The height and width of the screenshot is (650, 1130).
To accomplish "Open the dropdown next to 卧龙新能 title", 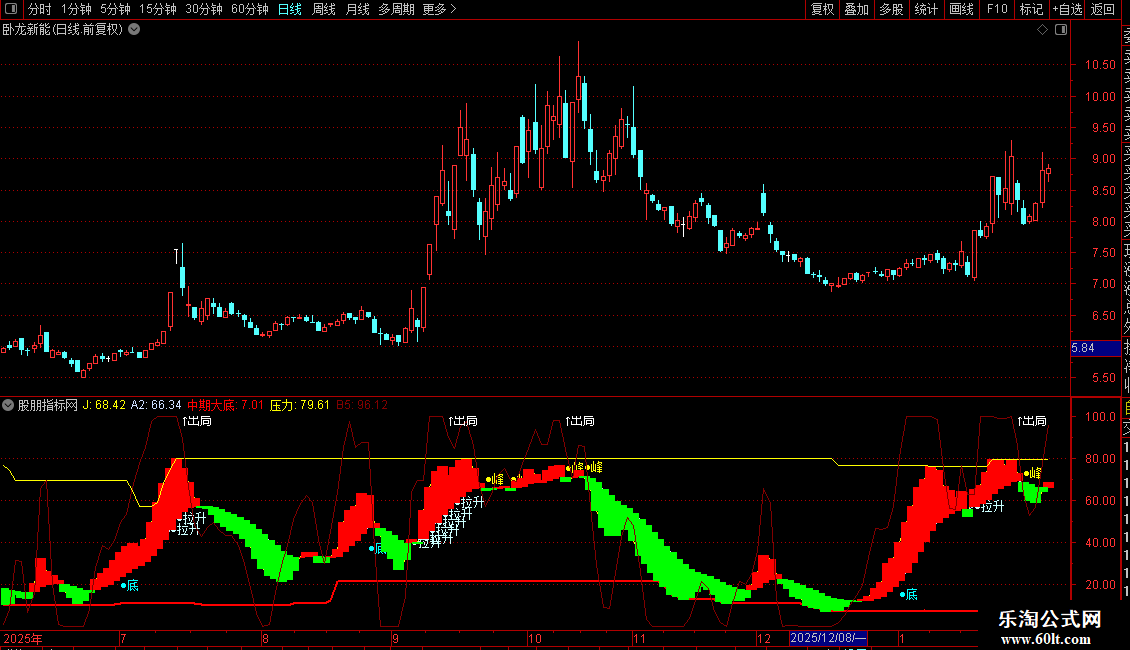I will (134, 30).
